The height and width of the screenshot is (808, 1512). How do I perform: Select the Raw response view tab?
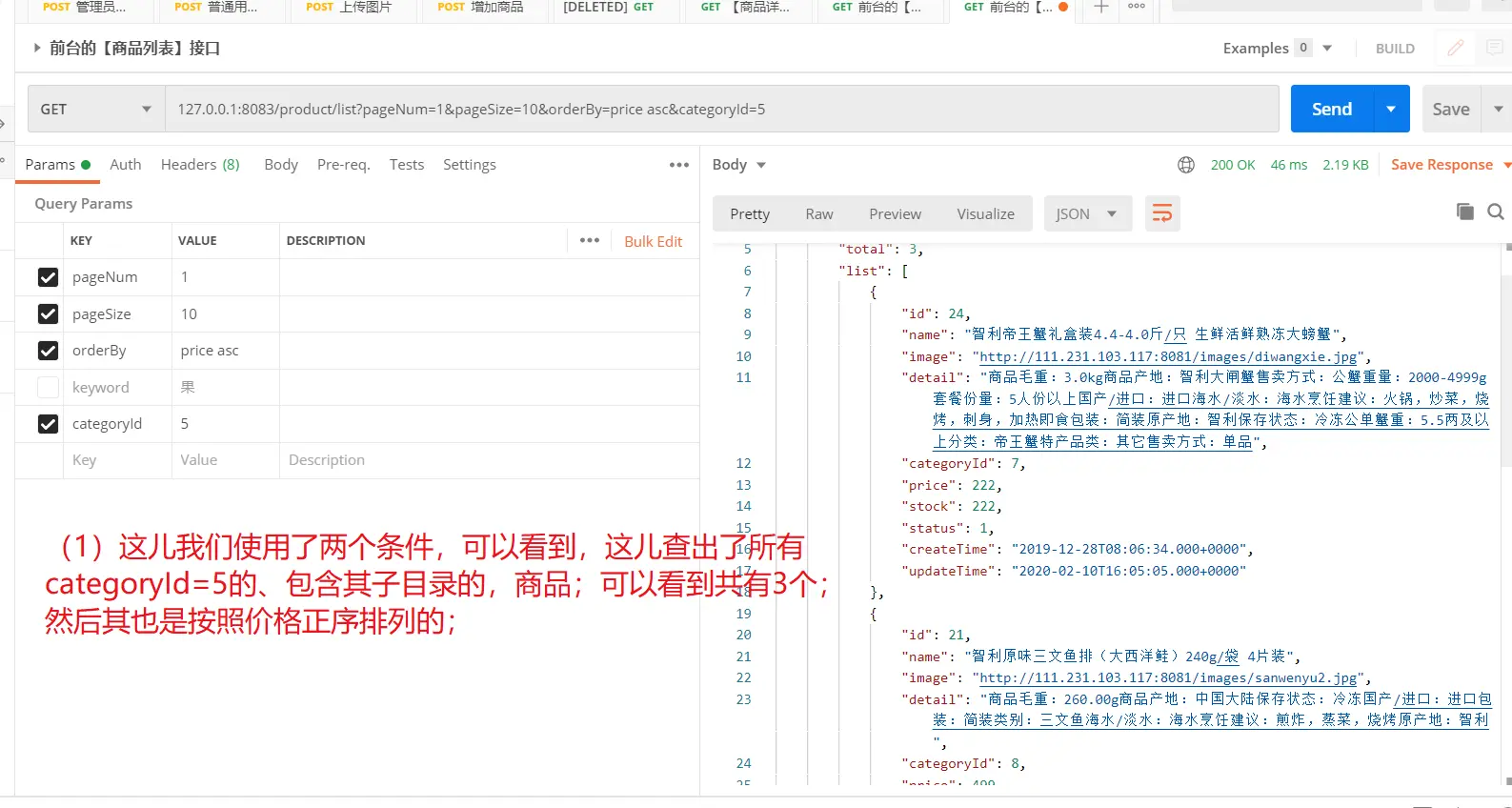pos(818,213)
